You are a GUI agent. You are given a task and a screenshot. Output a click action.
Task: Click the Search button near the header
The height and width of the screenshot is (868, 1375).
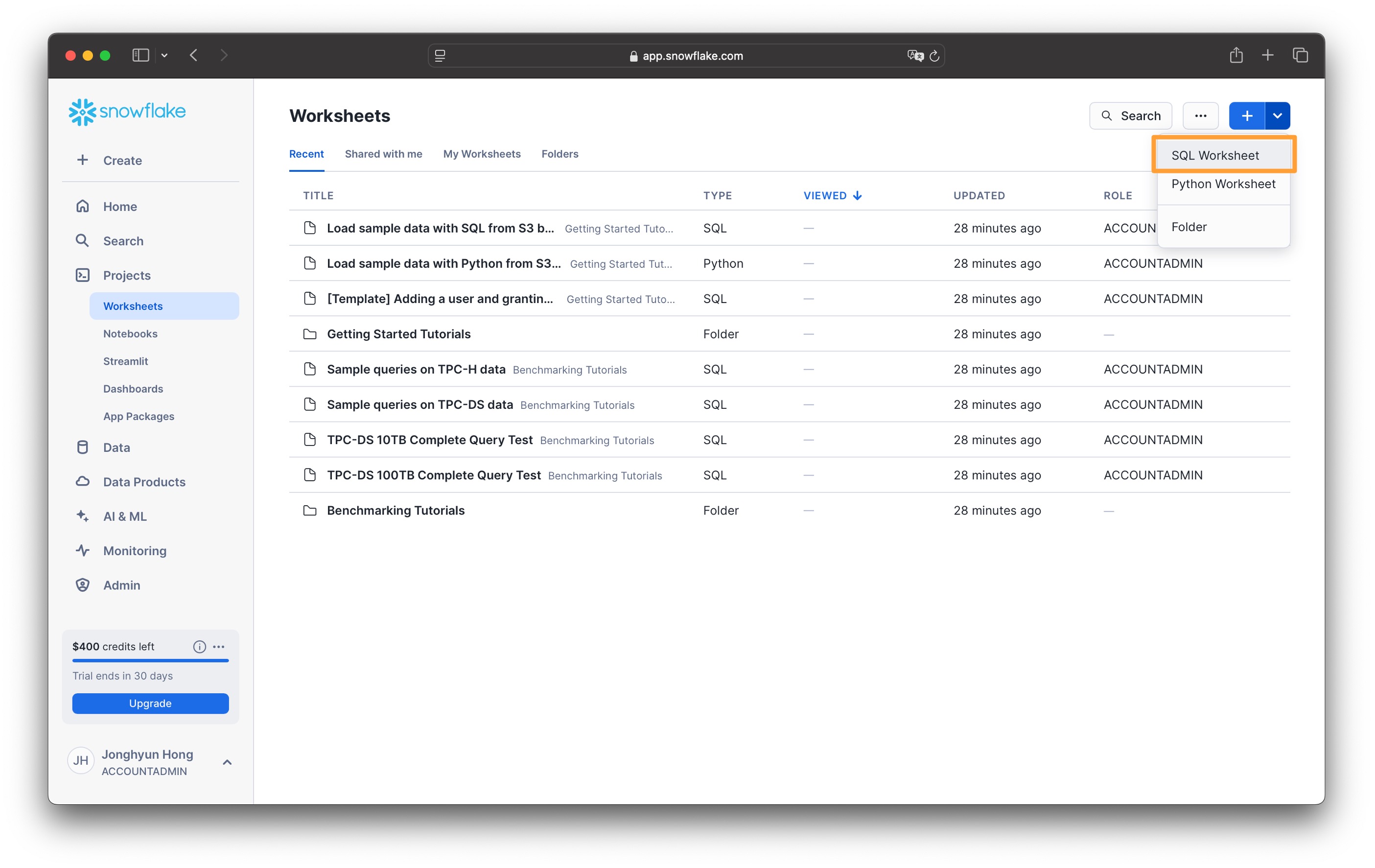coord(1130,116)
